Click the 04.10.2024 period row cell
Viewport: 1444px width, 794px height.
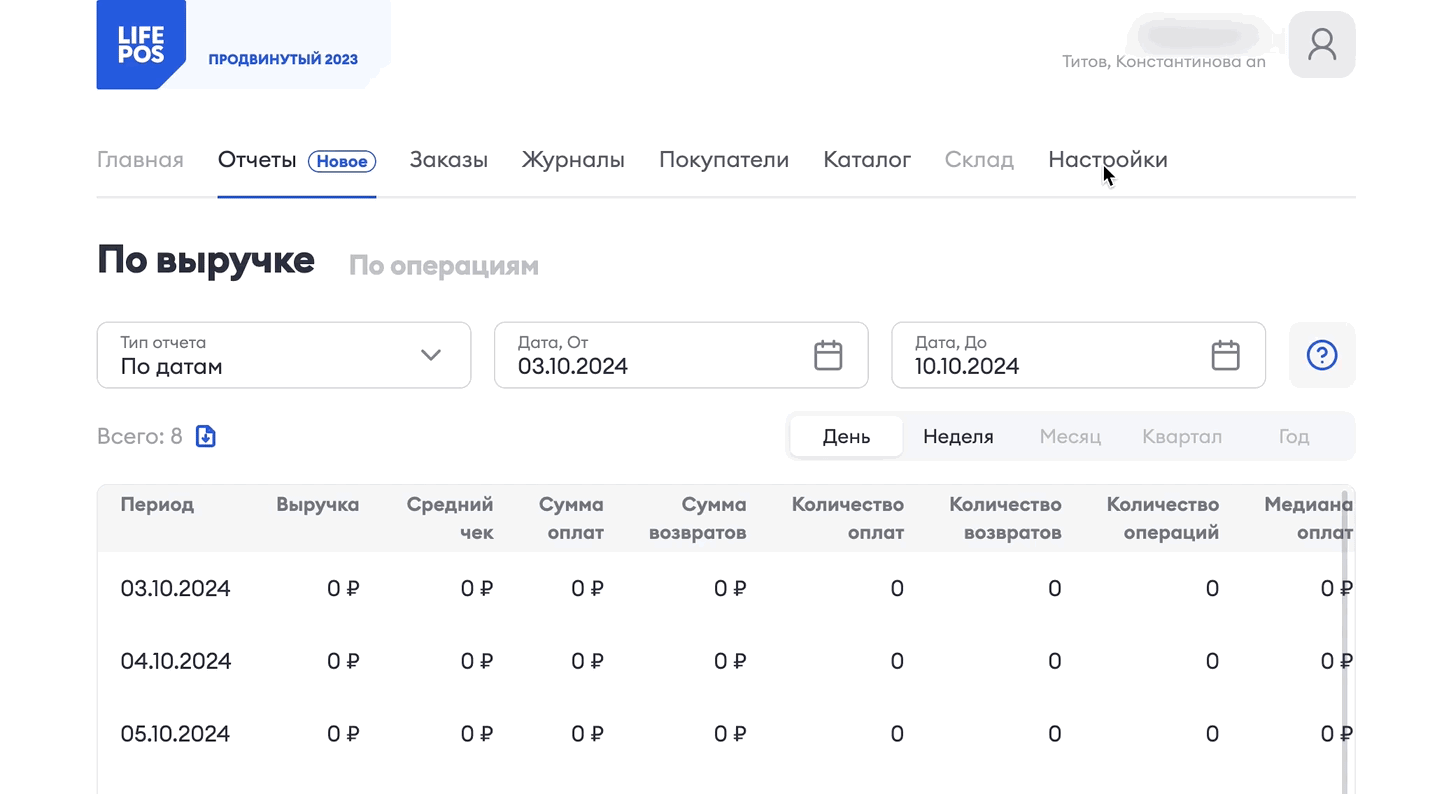[176, 662]
